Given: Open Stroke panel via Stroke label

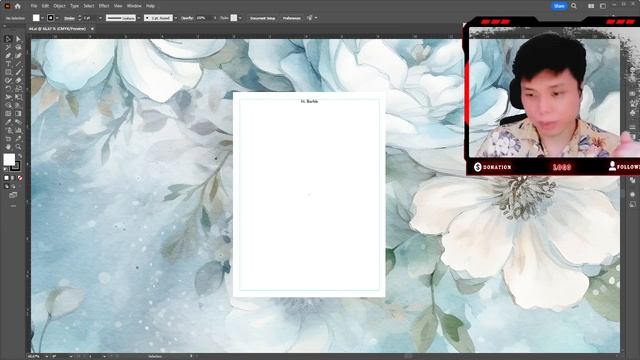Looking at the screenshot, I should click(69, 18).
